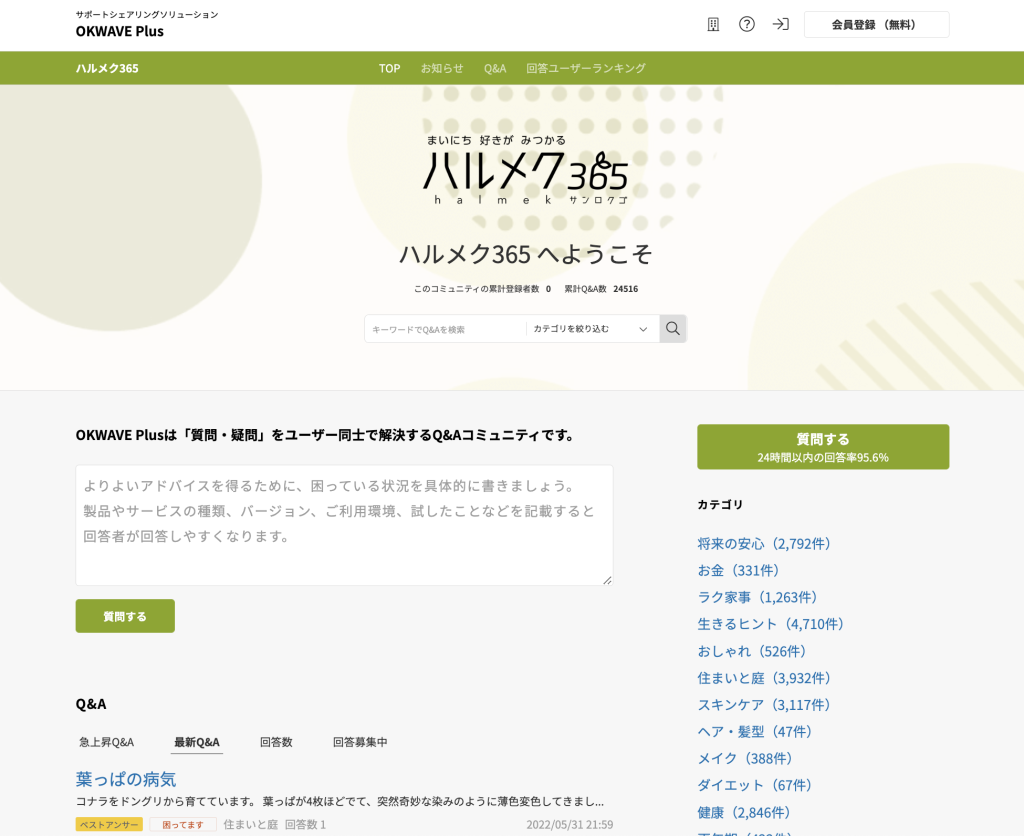Focus the キーワードでQ&Aを検索 search field

pos(445,329)
